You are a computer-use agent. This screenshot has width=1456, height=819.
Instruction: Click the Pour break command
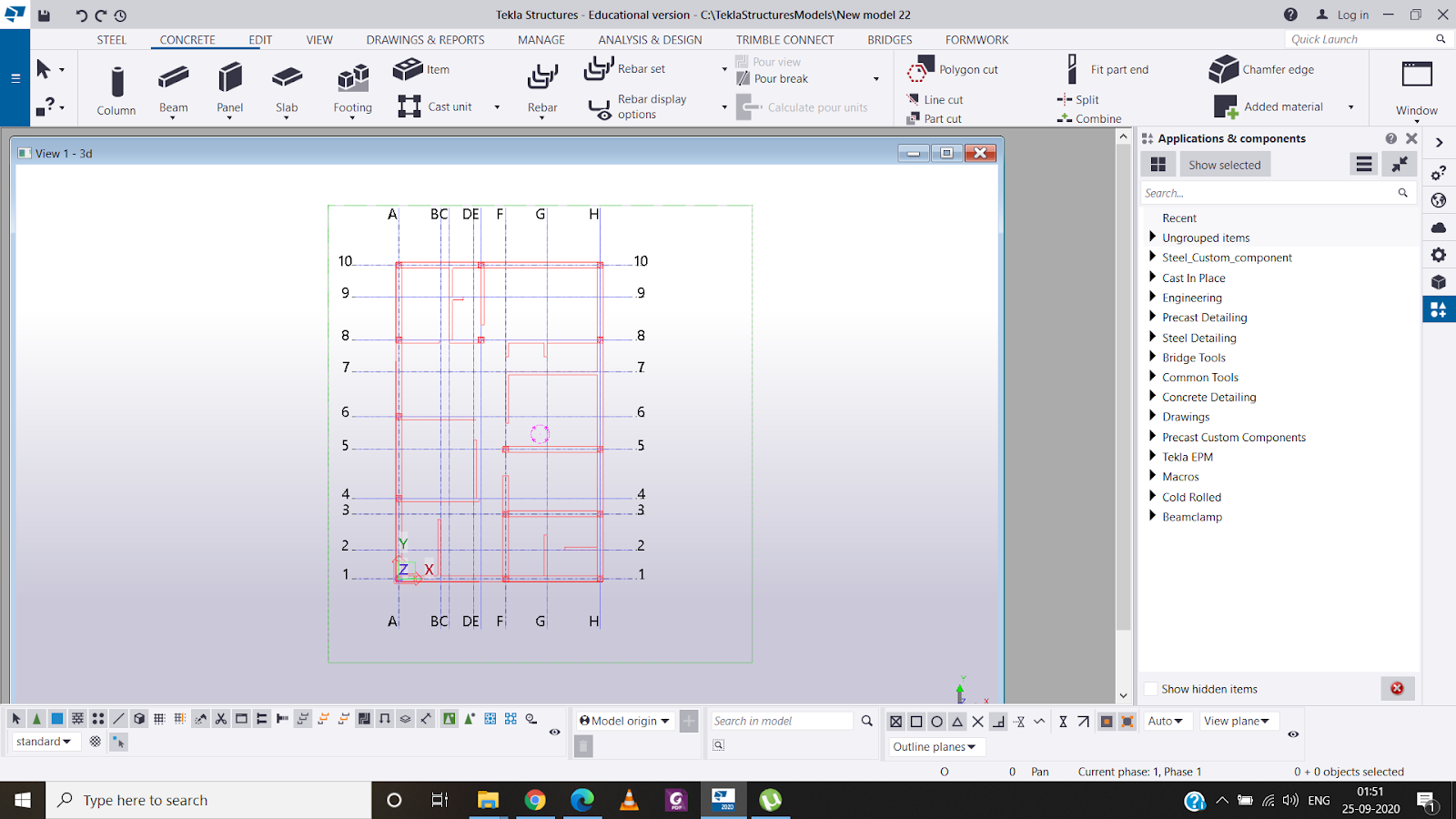point(772,78)
